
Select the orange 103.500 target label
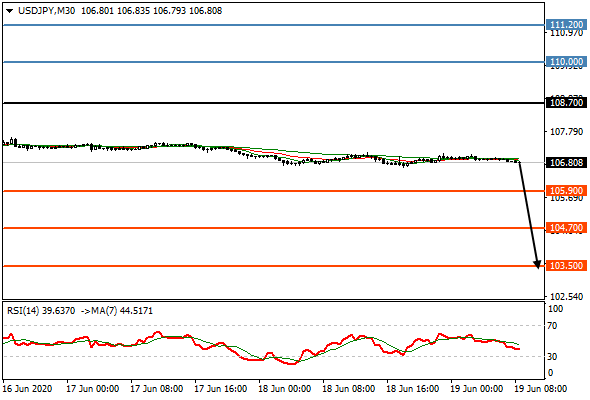pos(566,266)
